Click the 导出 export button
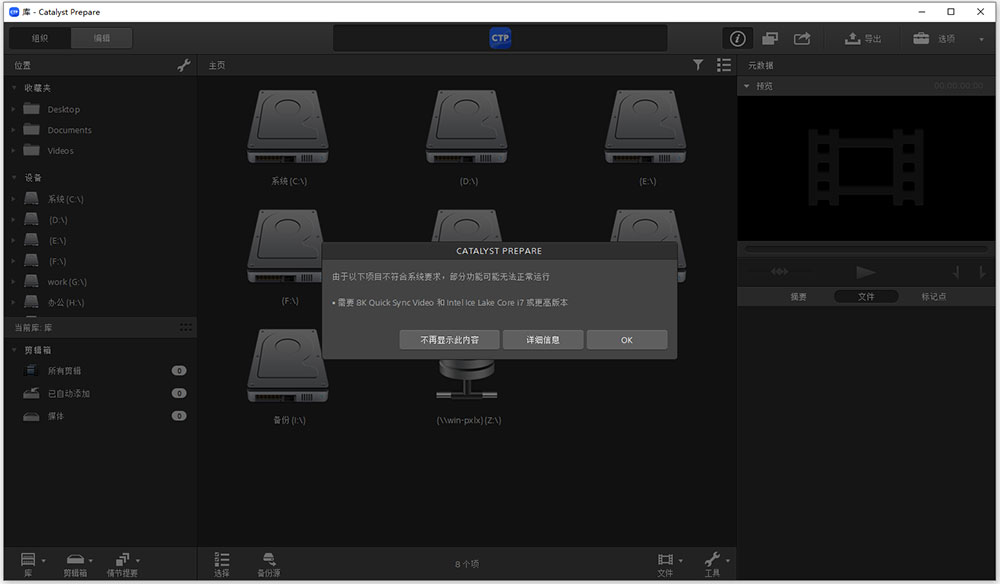 click(x=863, y=39)
